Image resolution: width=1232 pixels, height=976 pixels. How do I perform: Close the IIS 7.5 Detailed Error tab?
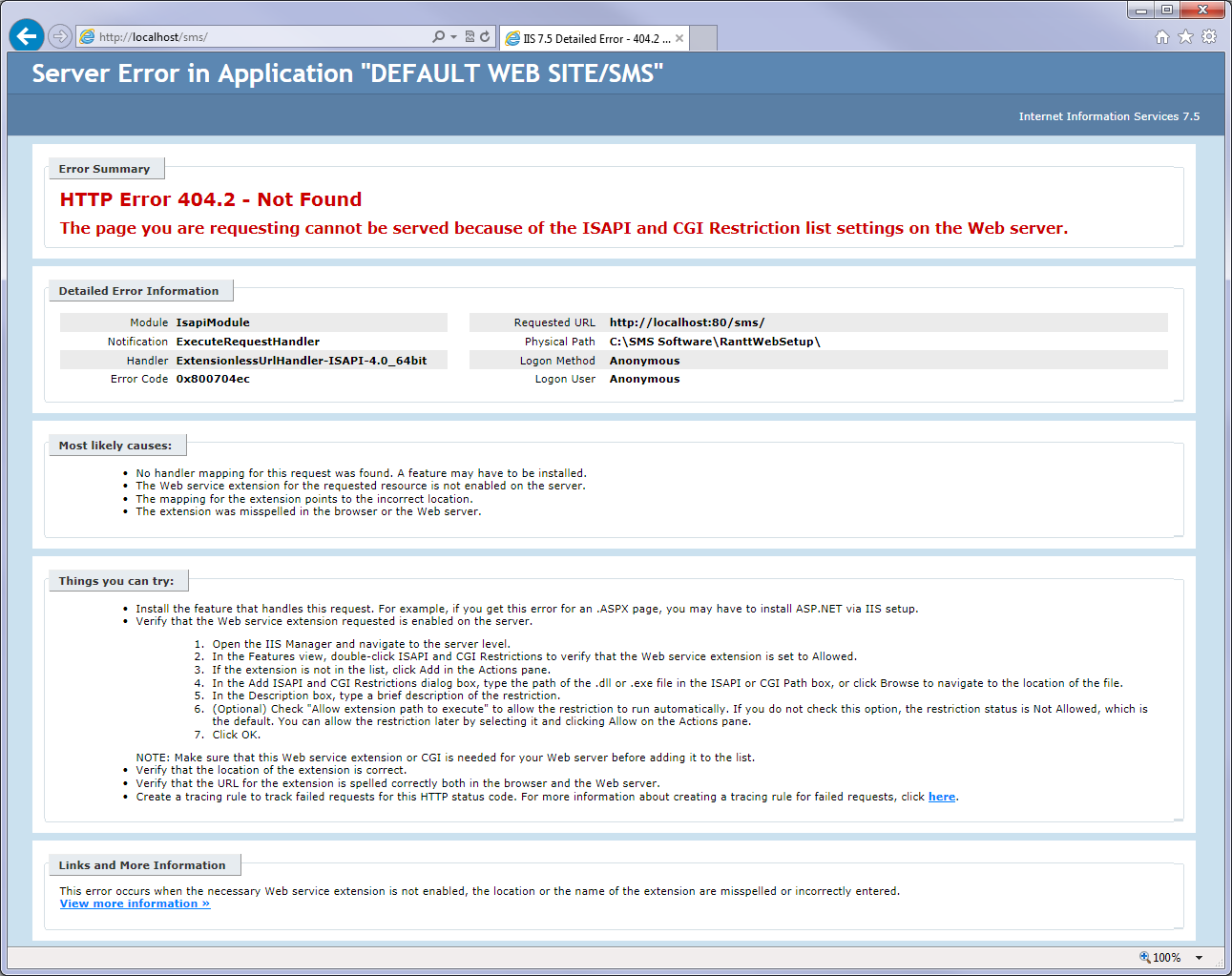click(x=679, y=39)
